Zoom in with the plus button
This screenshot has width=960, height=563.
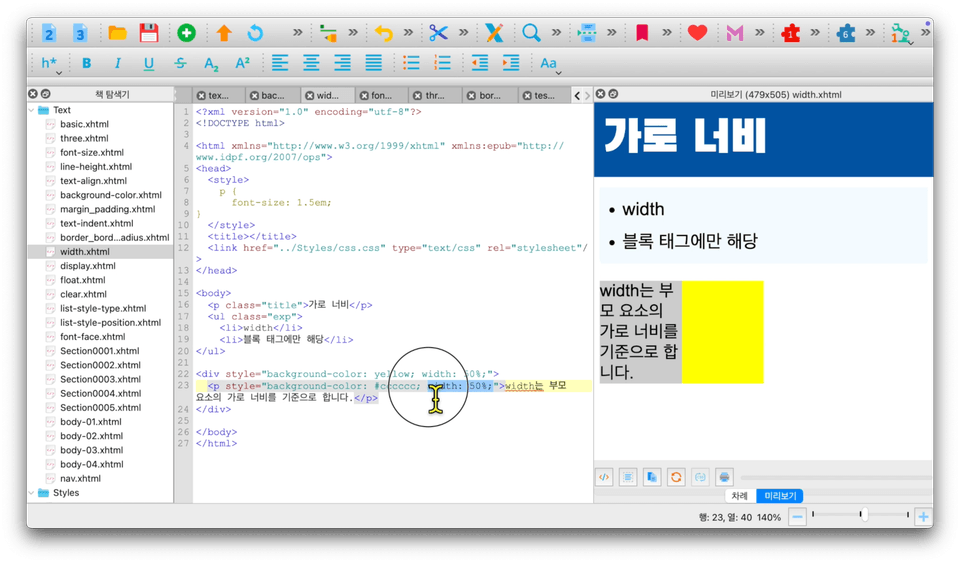923,517
